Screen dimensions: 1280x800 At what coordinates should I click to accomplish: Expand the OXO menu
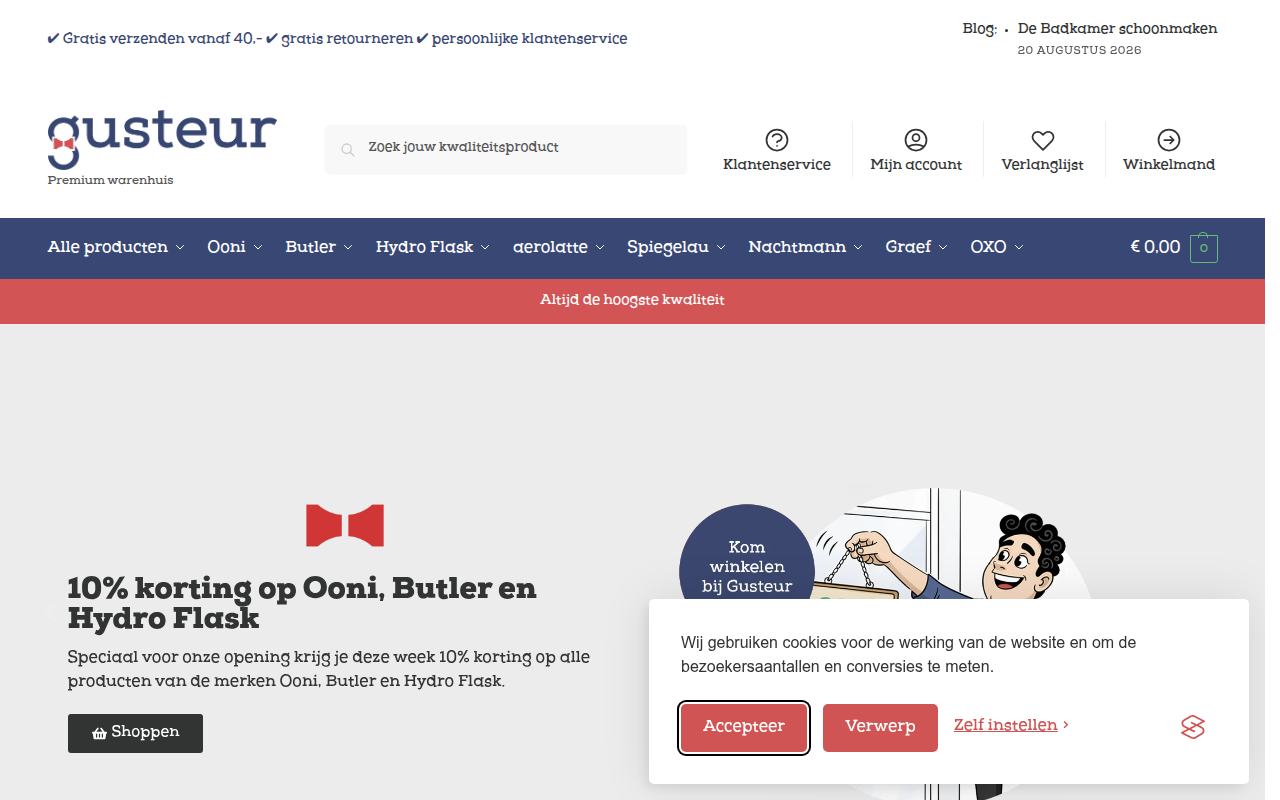click(x=997, y=247)
